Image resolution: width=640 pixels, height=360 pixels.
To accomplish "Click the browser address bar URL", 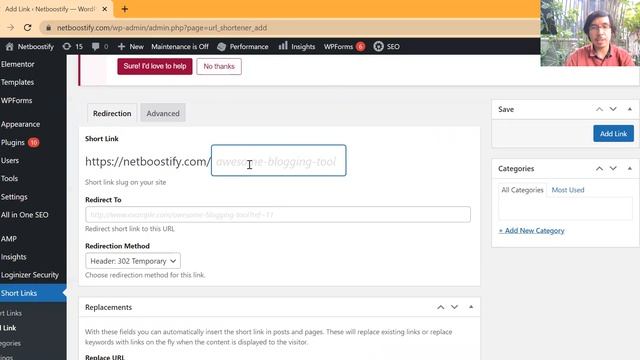I will pos(162,28).
